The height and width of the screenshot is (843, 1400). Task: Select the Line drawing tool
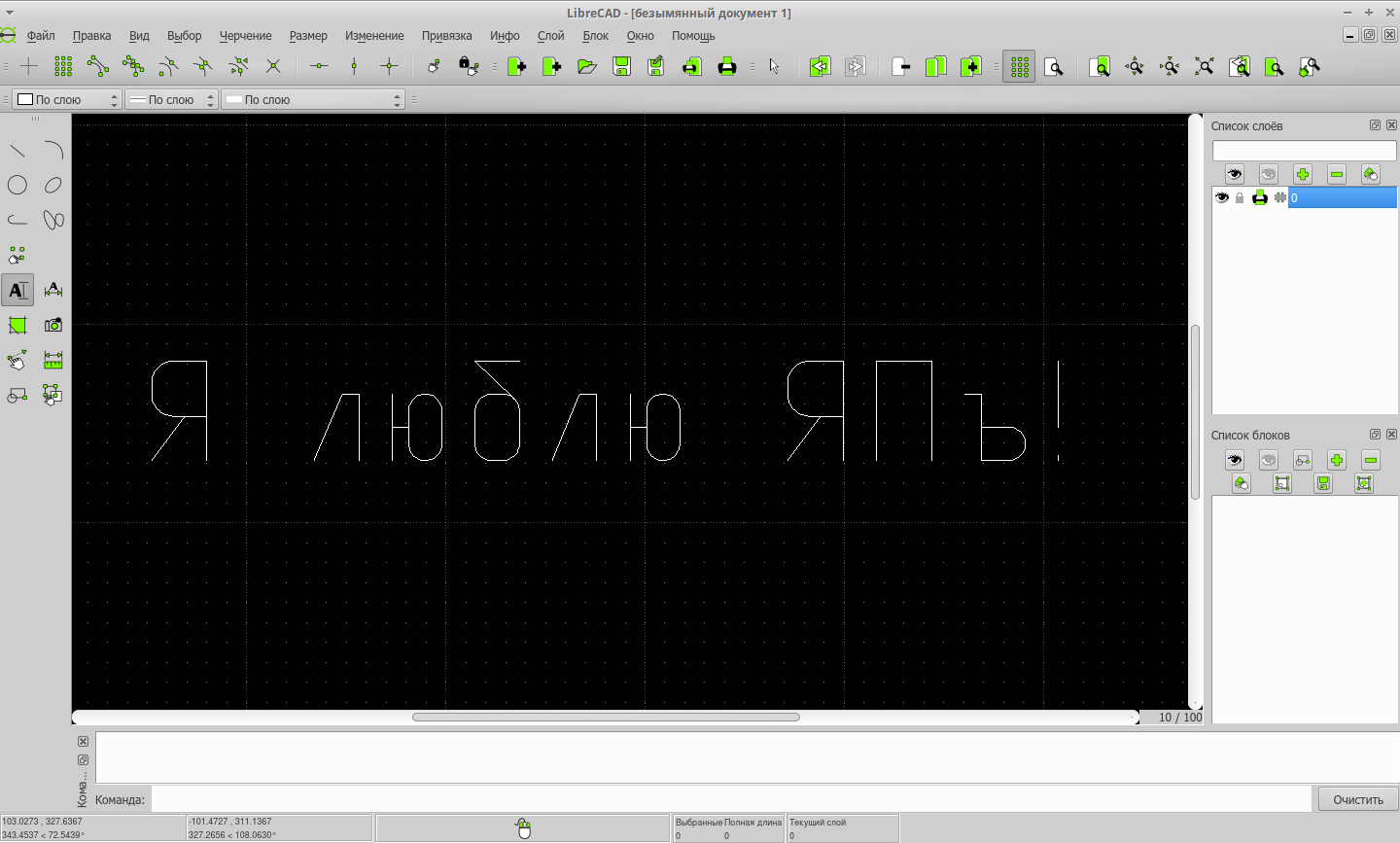17,150
